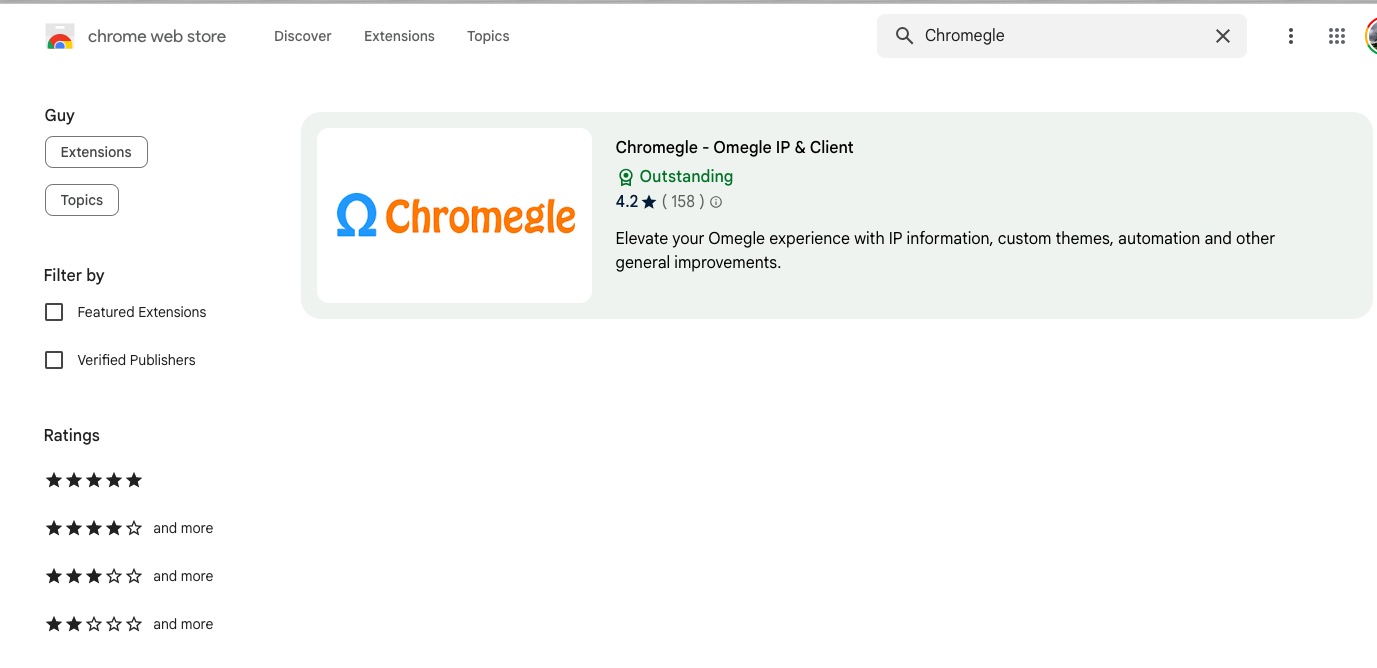Clear the search query with the X icon
Viewport: 1377px width, 668px height.
tap(1222, 35)
